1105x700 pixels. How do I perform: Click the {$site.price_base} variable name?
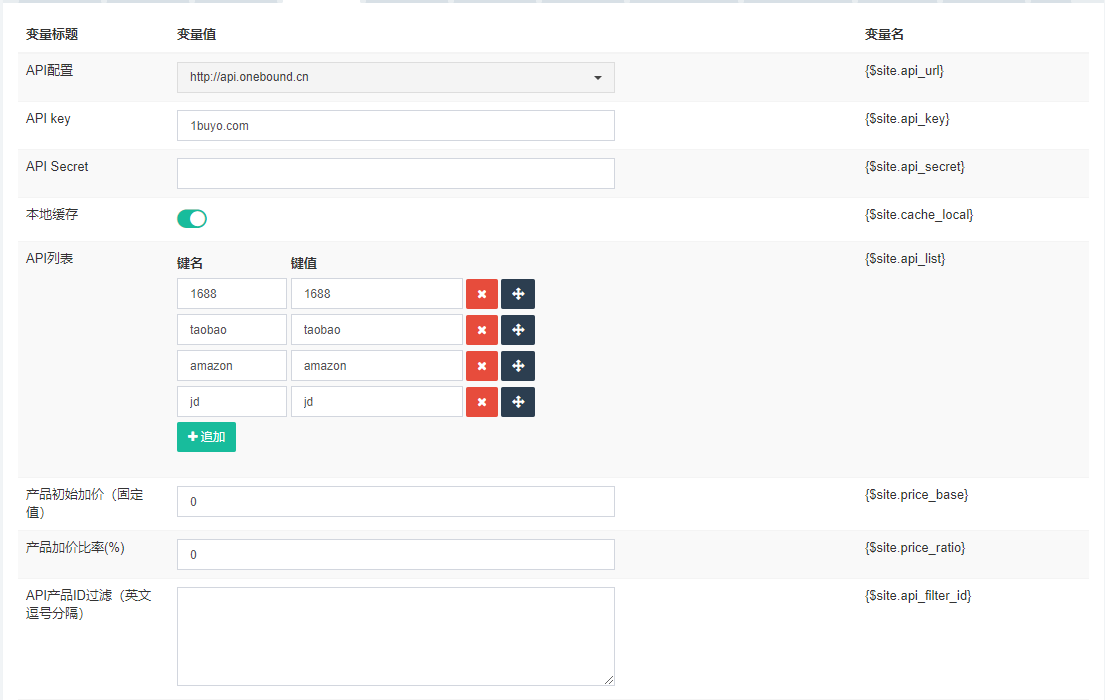(x=916, y=495)
